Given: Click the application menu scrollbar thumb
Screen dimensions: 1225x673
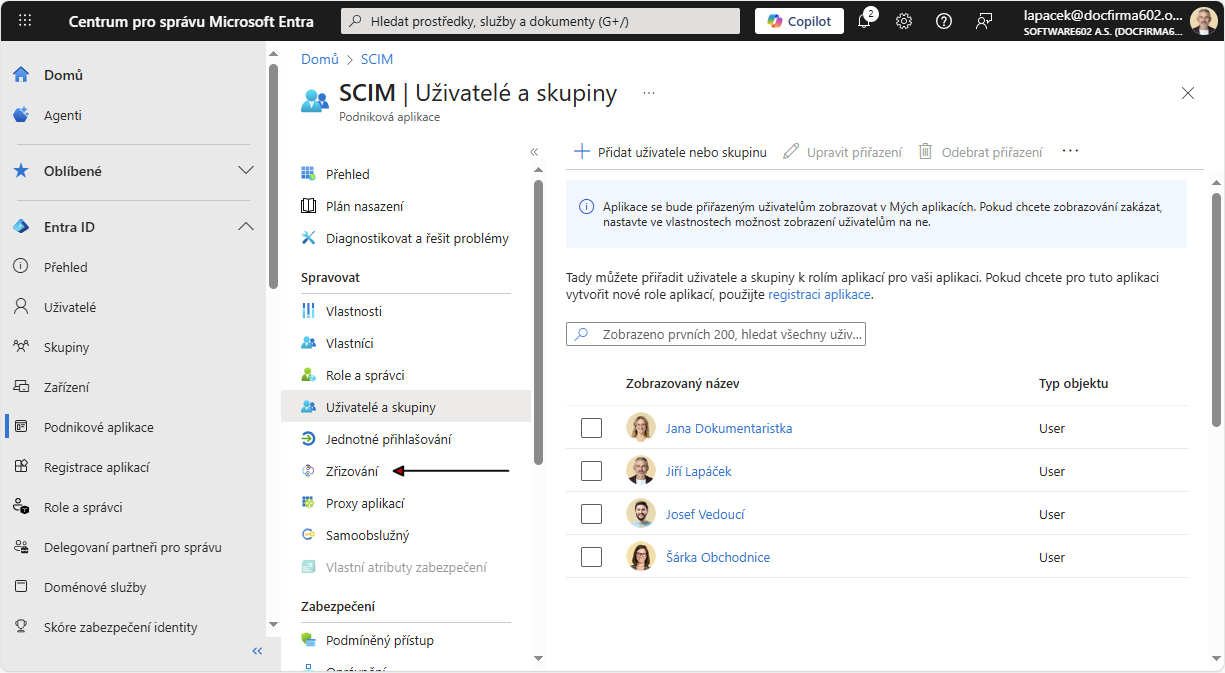Looking at the screenshot, I should pos(538,322).
